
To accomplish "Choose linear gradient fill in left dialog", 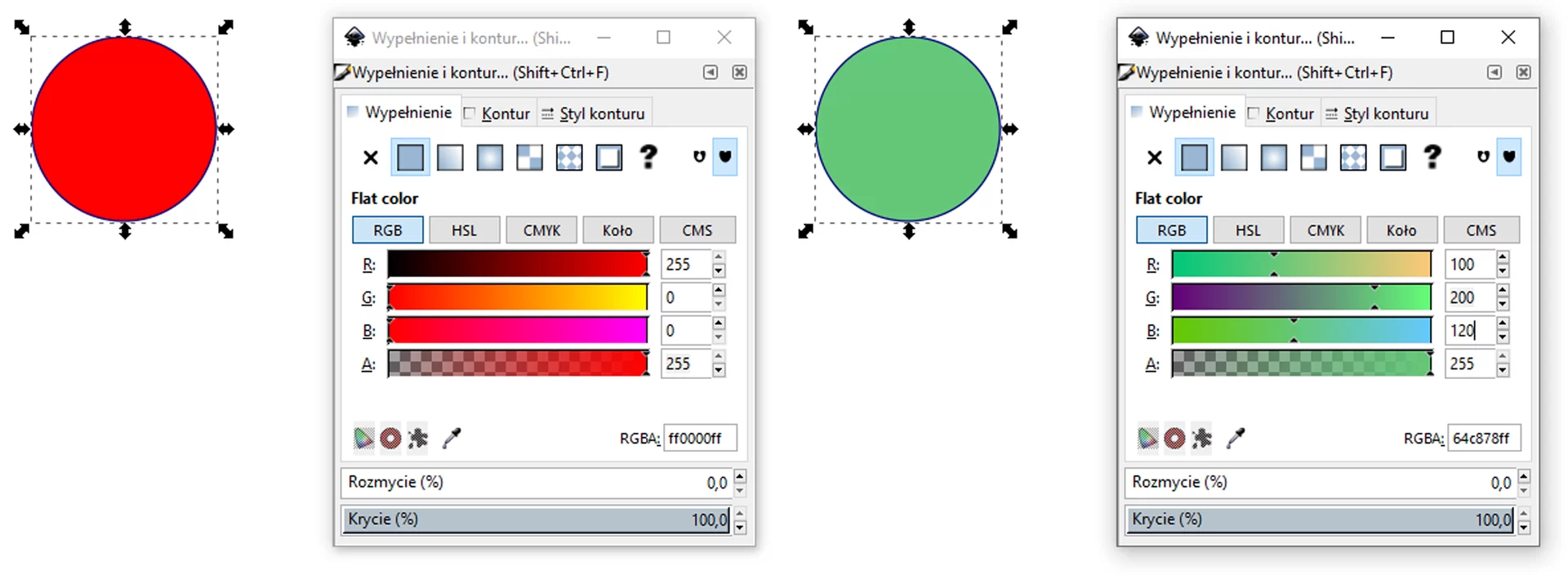I will click(x=450, y=158).
